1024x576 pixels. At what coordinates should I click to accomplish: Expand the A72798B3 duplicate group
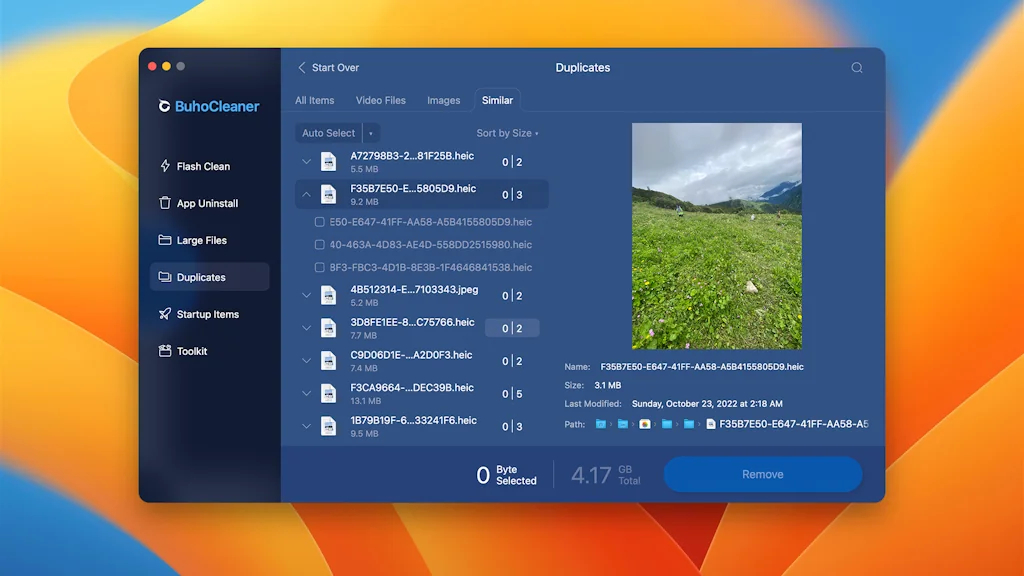point(306,162)
